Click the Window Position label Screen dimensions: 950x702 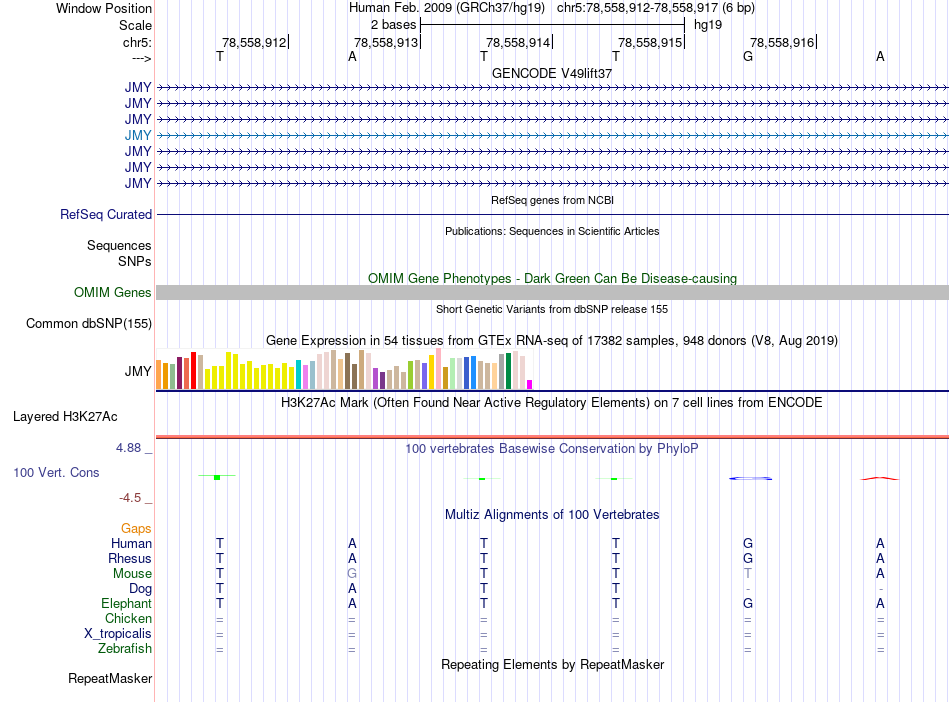pyautogui.click(x=104, y=8)
